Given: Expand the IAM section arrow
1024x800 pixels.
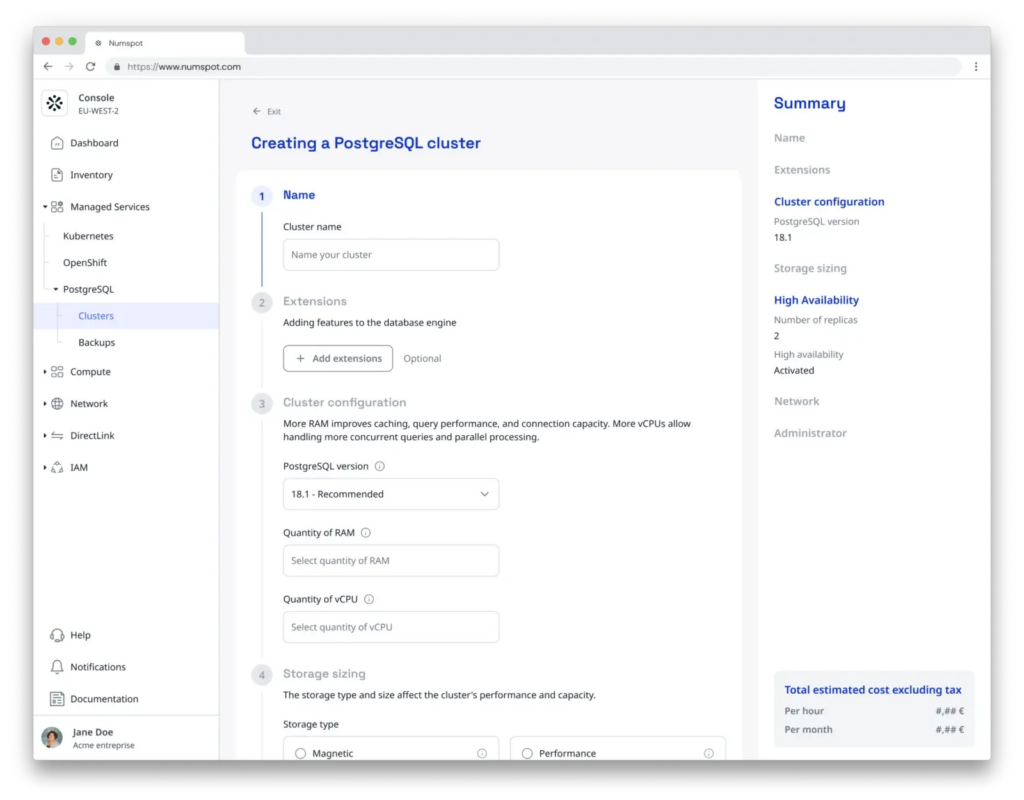Looking at the screenshot, I should pyautogui.click(x=44, y=468).
